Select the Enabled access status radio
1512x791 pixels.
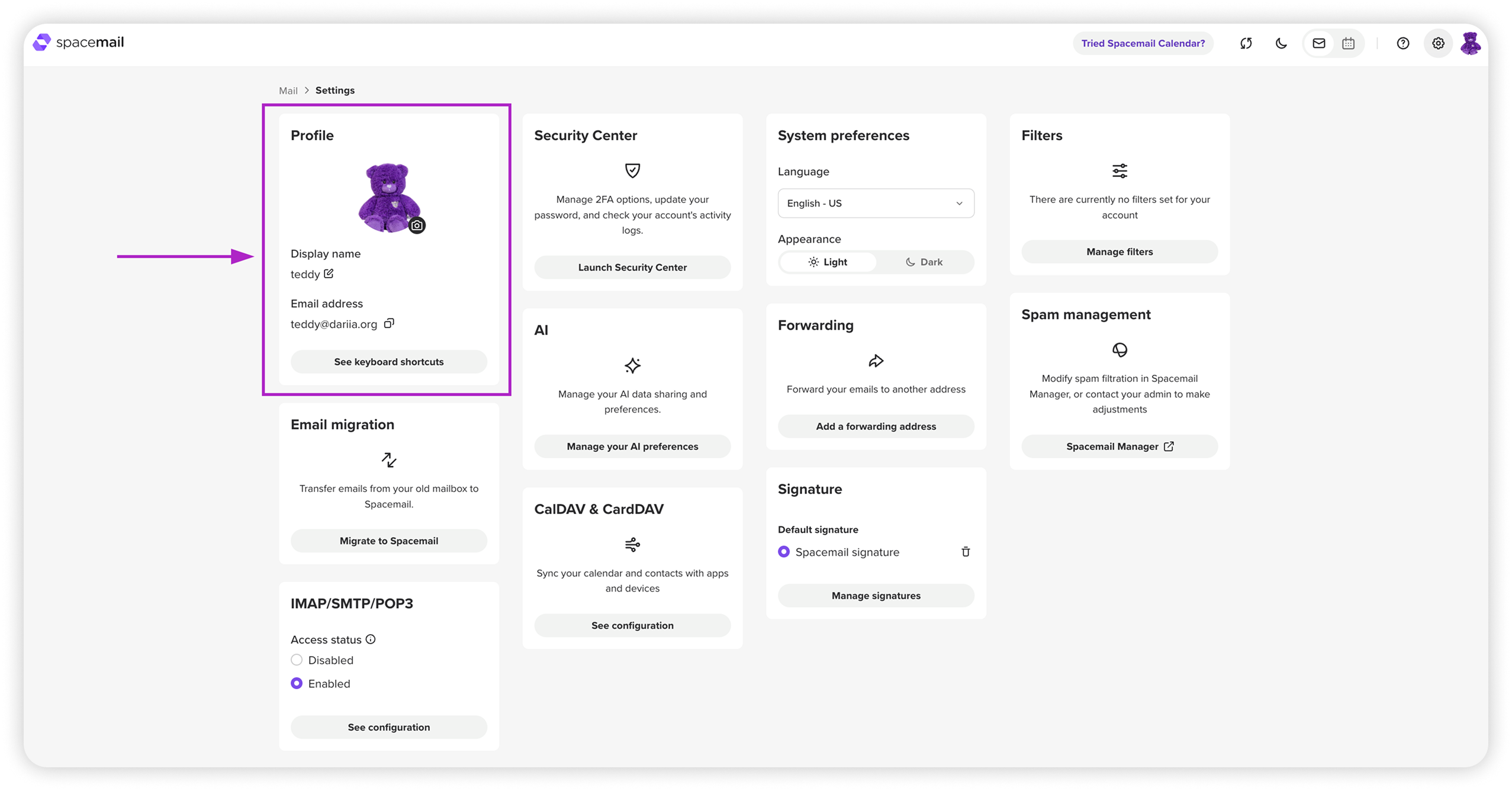click(x=297, y=684)
